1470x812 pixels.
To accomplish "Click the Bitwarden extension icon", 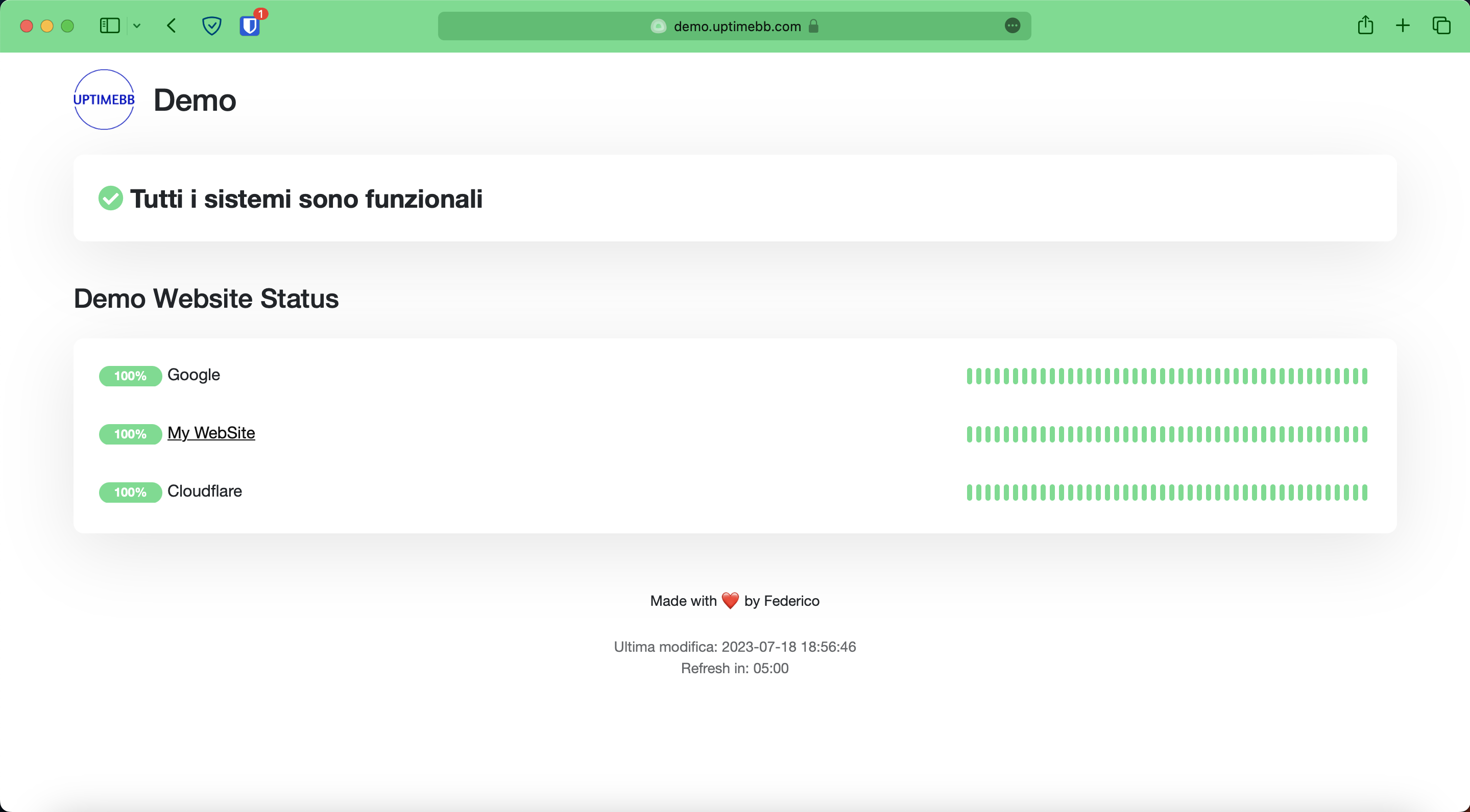I will (x=249, y=26).
